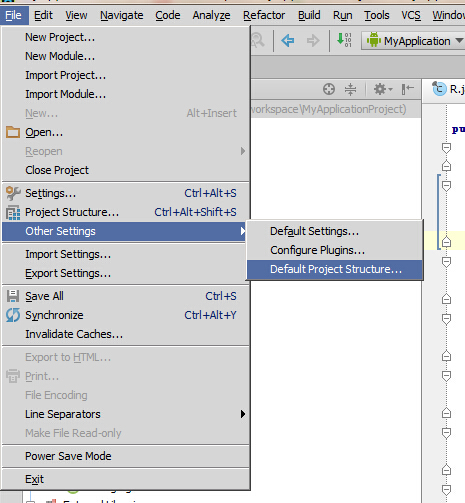Click the Project Structure icon in File menu
The image size is (465, 503).
click(x=13, y=212)
